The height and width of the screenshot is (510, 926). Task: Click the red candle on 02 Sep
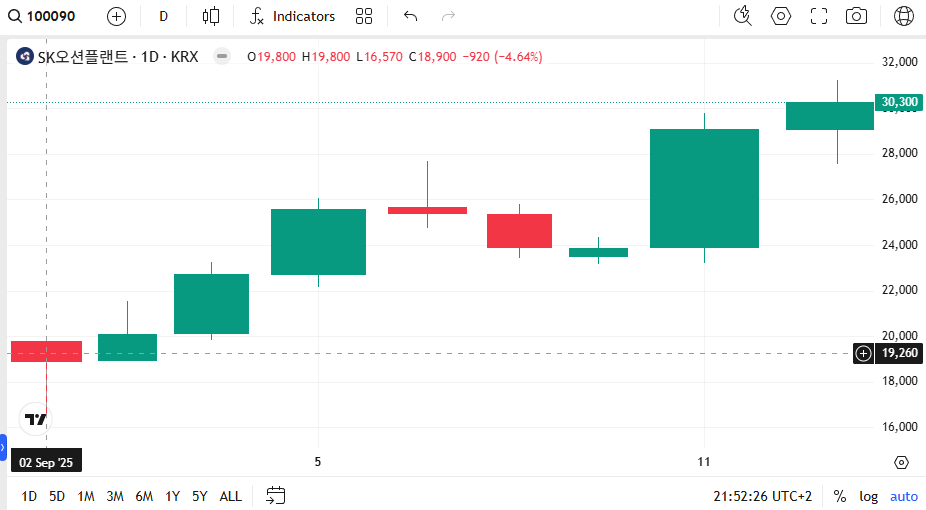click(x=47, y=351)
